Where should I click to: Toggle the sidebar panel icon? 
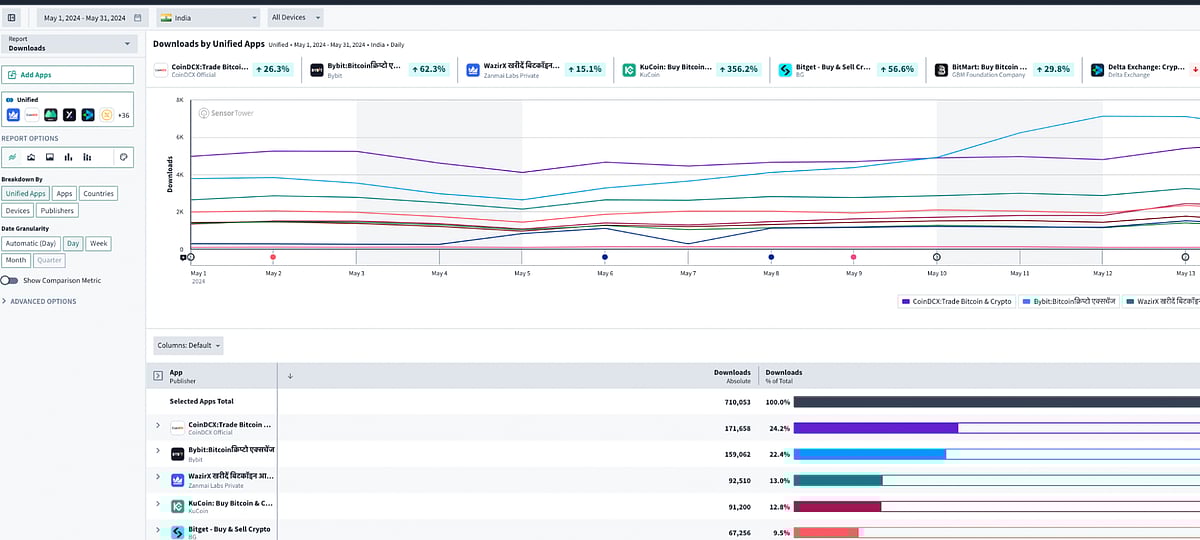pos(12,18)
